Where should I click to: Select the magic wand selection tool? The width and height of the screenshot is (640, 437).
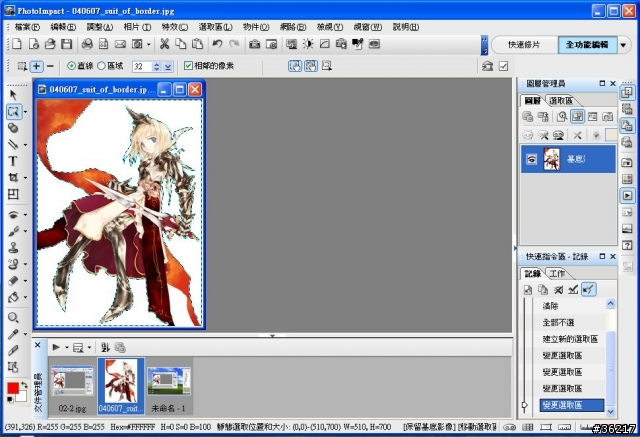click(13, 111)
